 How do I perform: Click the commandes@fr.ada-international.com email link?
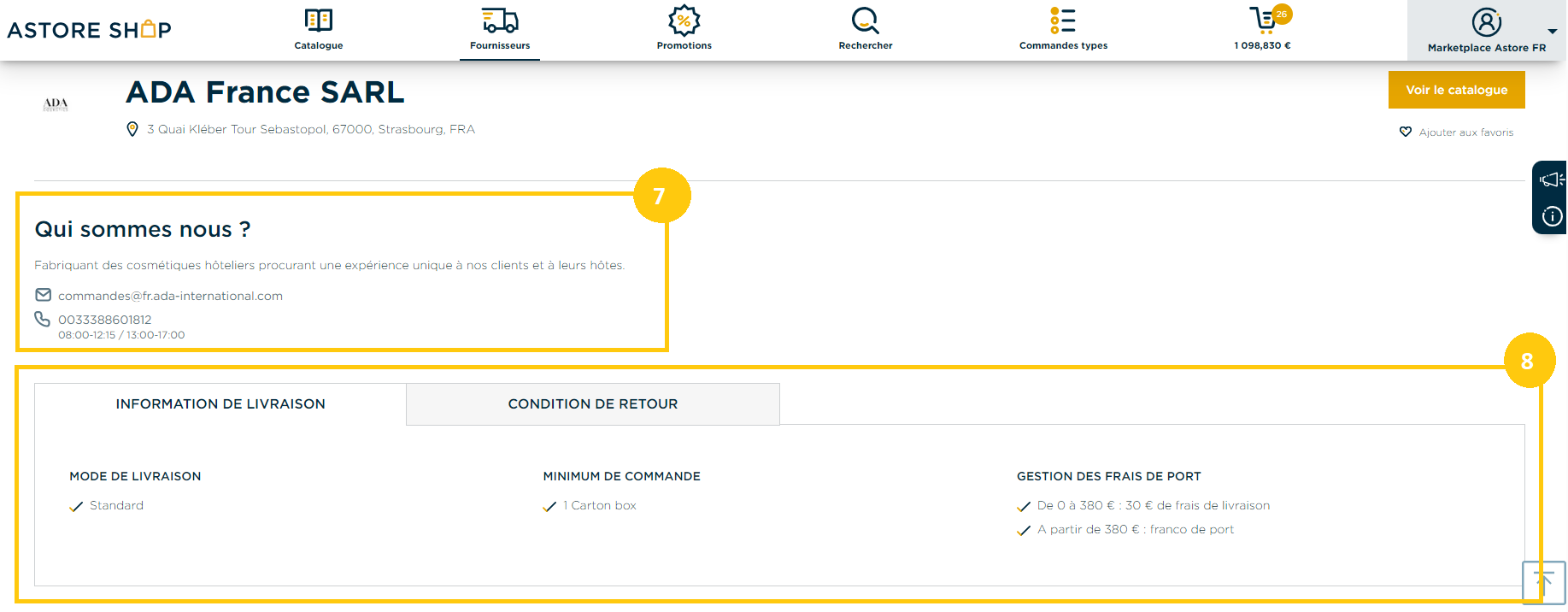click(170, 296)
